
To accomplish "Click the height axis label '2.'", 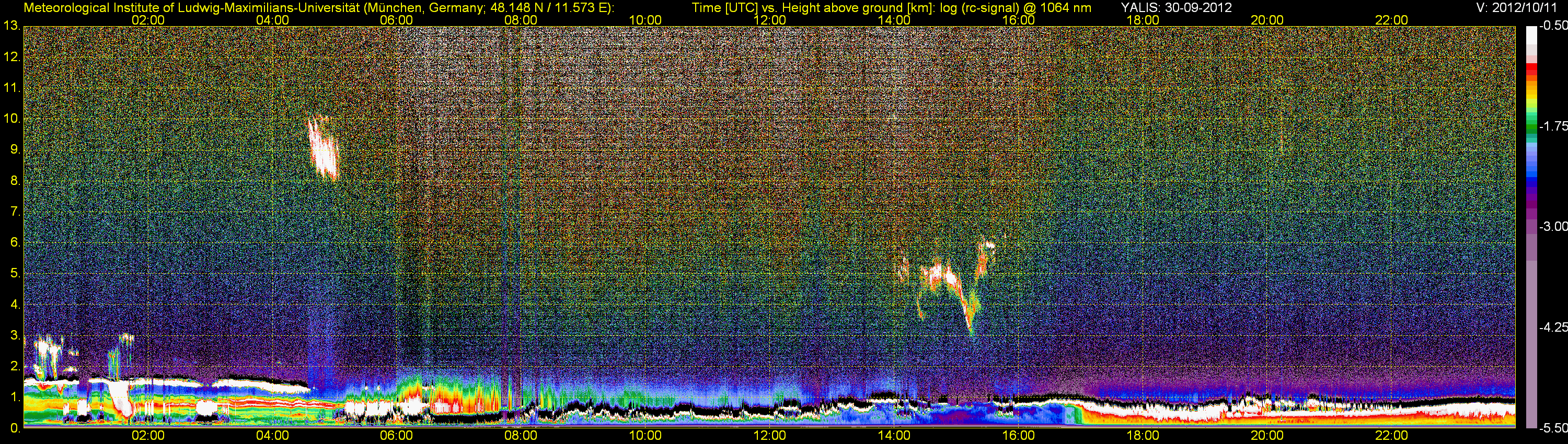I will coord(15,366).
